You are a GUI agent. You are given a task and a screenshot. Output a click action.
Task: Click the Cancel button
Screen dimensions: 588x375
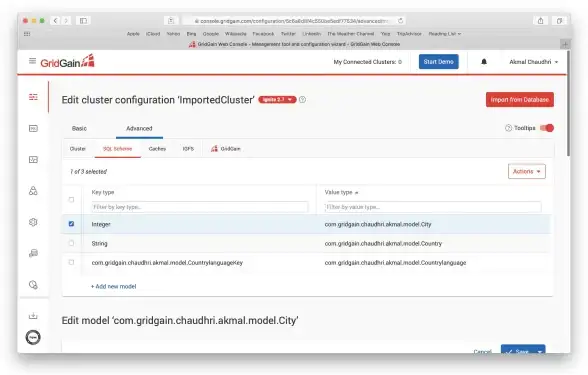coord(482,352)
